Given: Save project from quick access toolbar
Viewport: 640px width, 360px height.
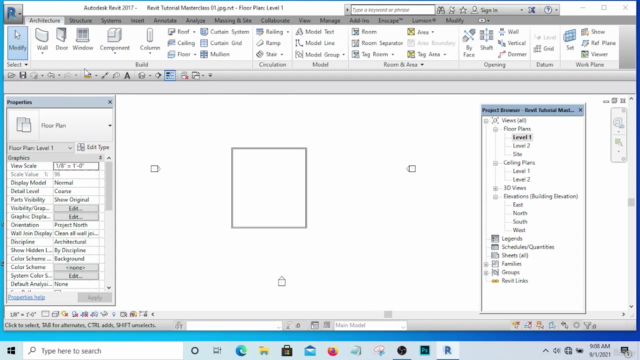Looking at the screenshot, I should 23,76.
